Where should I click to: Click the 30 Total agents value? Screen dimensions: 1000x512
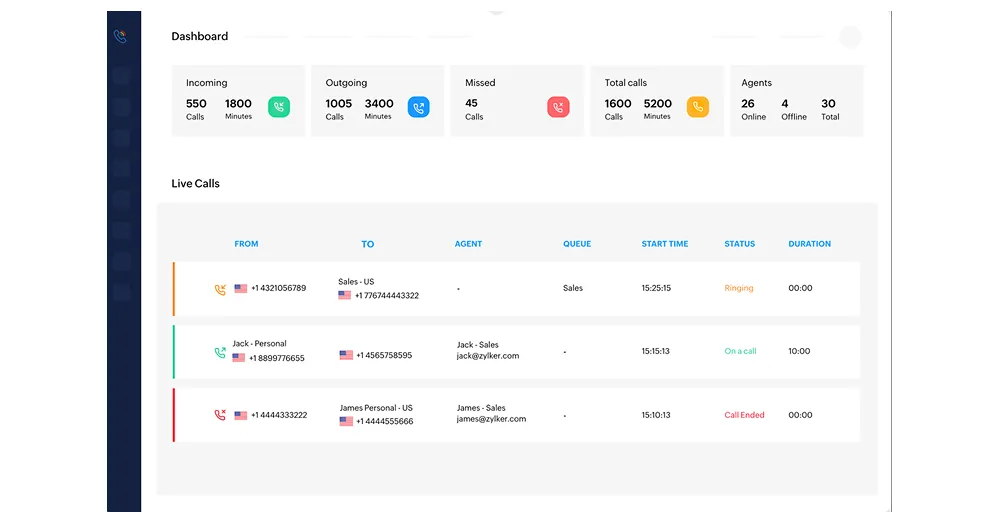click(x=828, y=103)
